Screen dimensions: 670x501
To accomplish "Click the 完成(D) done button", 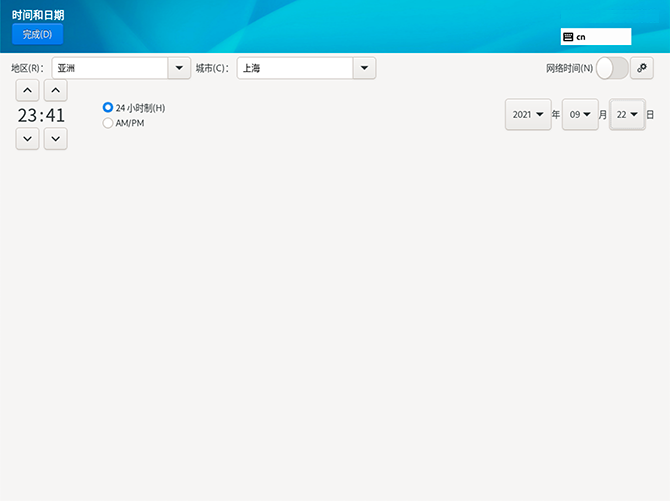I will coord(37,34).
